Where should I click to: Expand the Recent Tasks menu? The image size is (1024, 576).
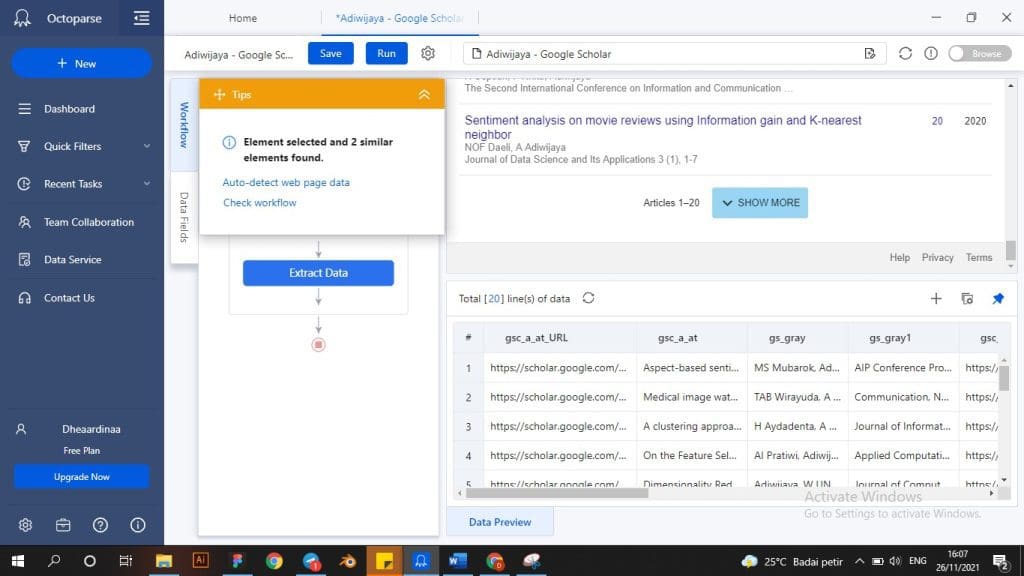click(147, 184)
